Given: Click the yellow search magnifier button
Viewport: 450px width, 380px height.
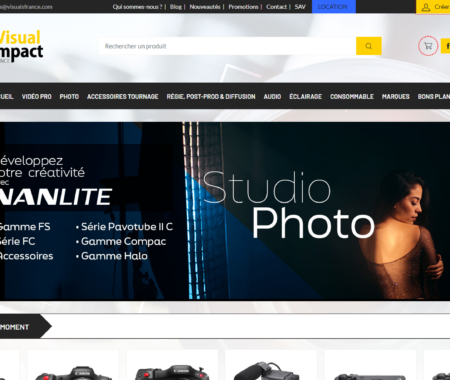Looking at the screenshot, I should tap(369, 46).
